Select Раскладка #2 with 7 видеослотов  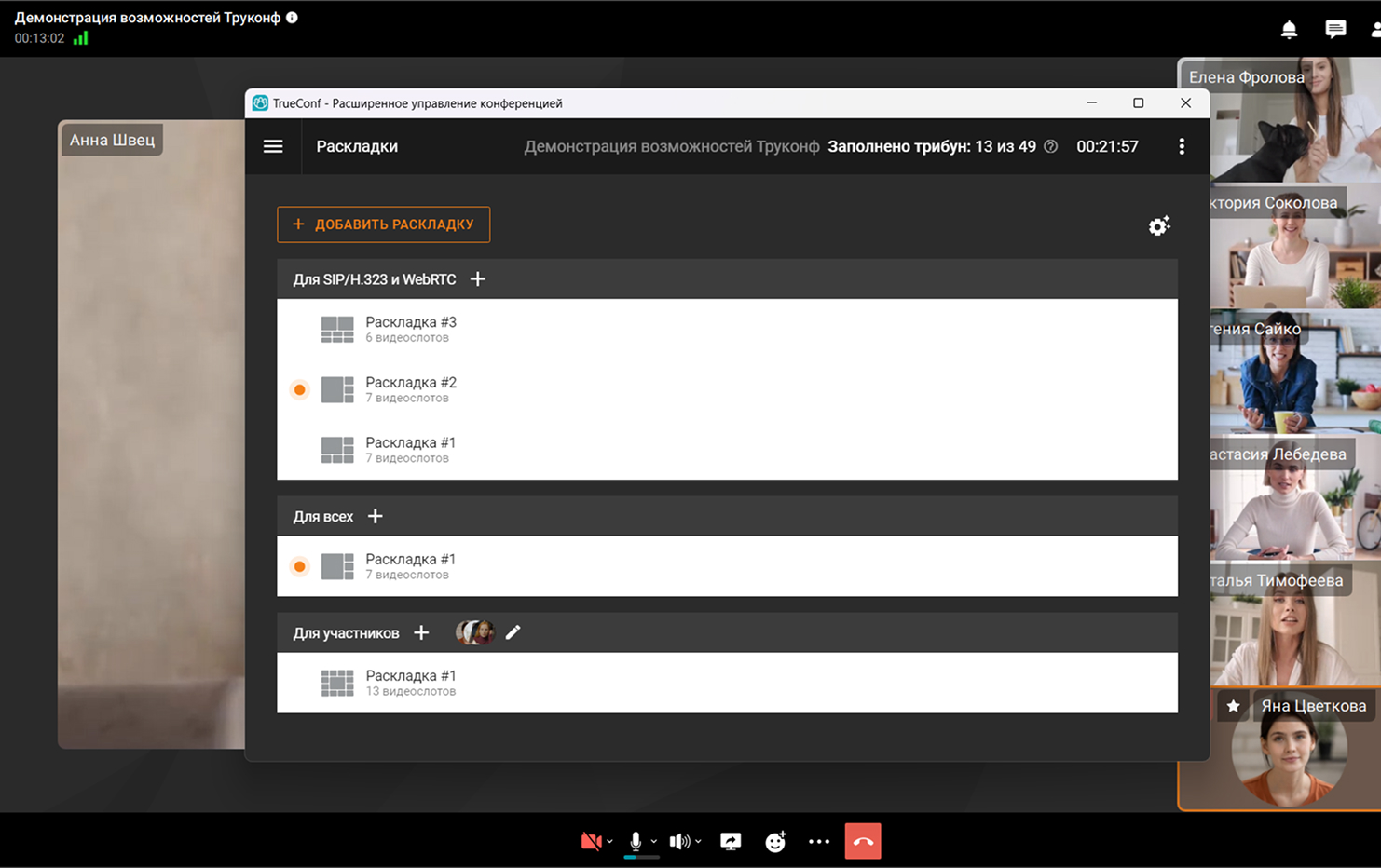point(727,389)
